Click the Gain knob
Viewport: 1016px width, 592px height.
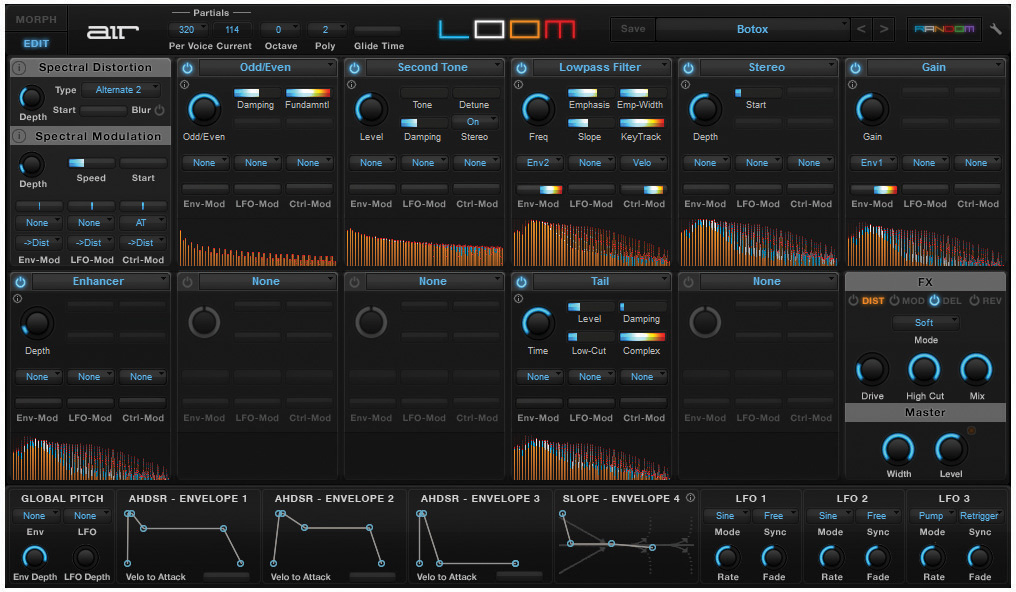[872, 109]
